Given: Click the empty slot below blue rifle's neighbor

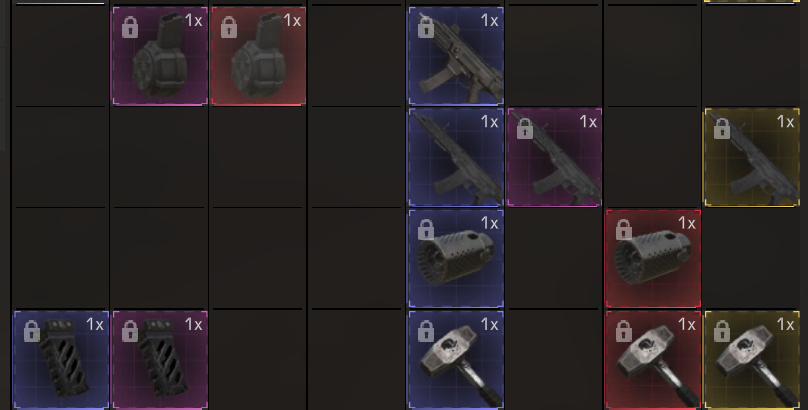Looking at the screenshot, I should click(x=554, y=258).
